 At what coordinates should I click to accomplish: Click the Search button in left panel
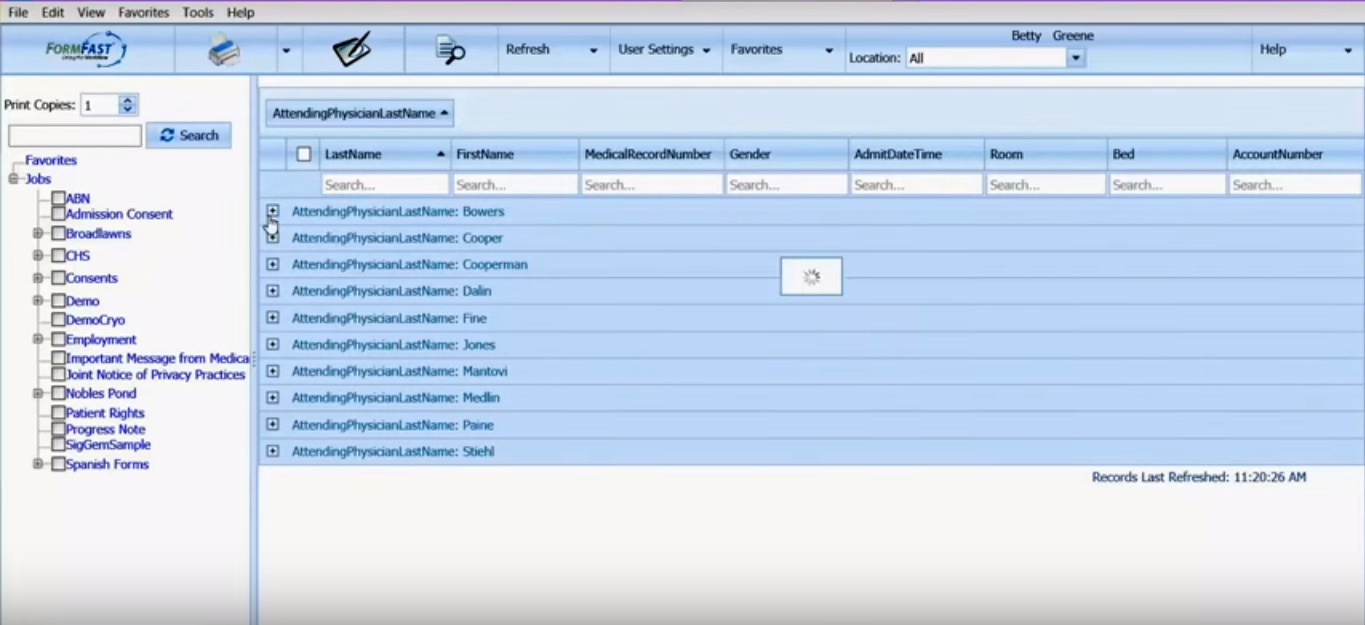click(189, 135)
